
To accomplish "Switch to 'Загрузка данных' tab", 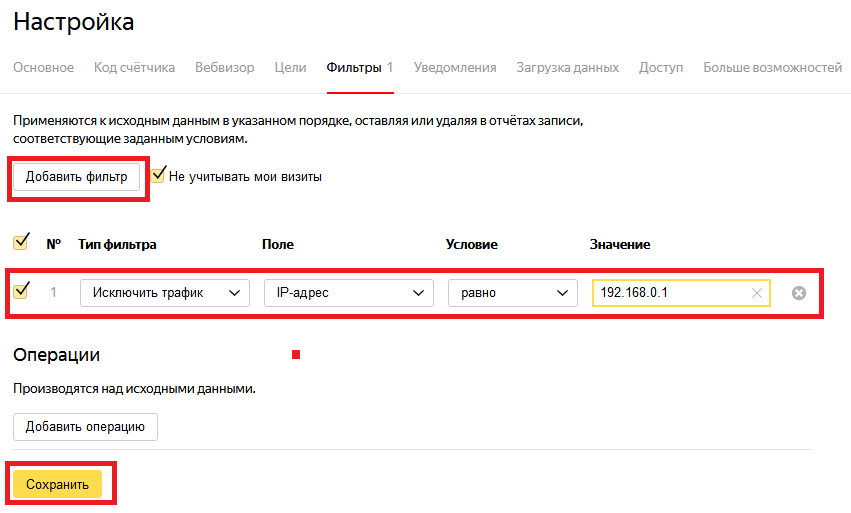I will tap(567, 68).
